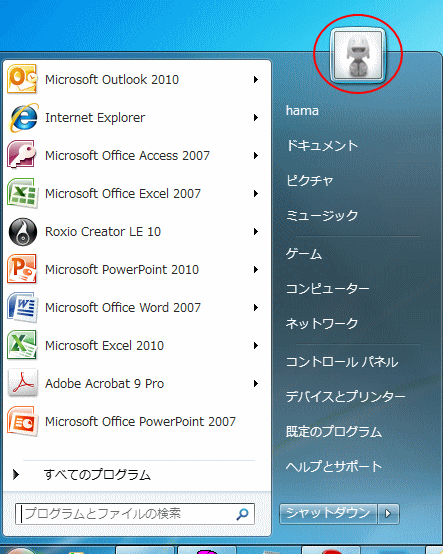Open Microsoft PowerPoint 2010 icon
The width and height of the screenshot is (443, 554).
[22, 269]
